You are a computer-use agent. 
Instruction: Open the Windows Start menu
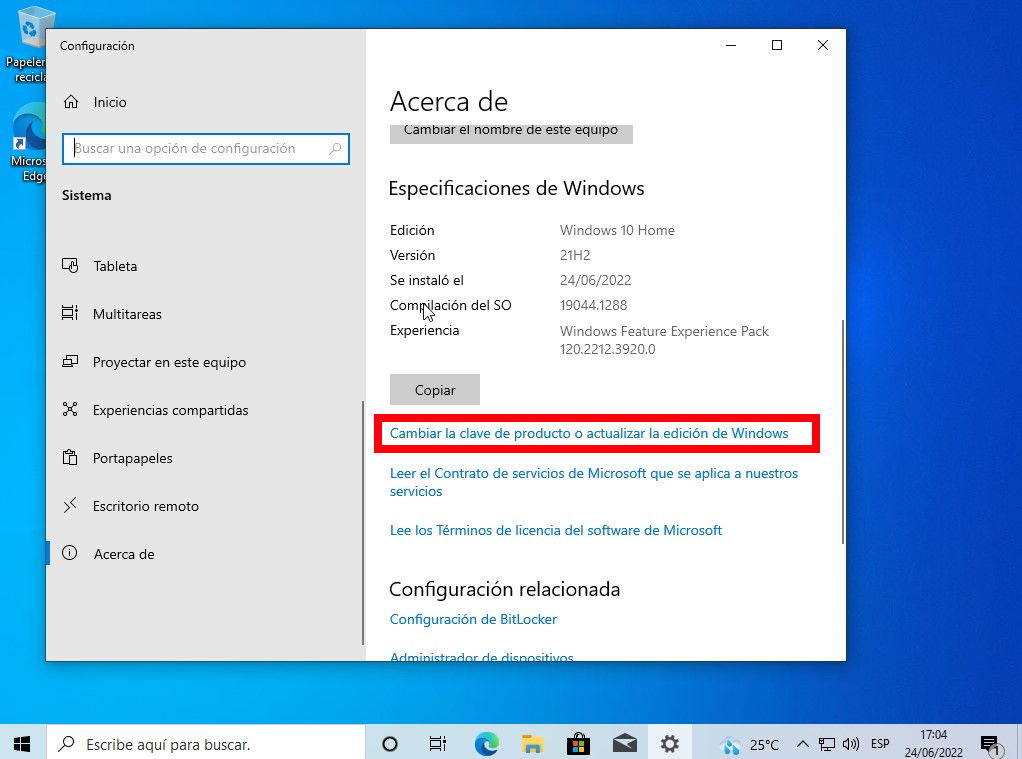(22, 743)
